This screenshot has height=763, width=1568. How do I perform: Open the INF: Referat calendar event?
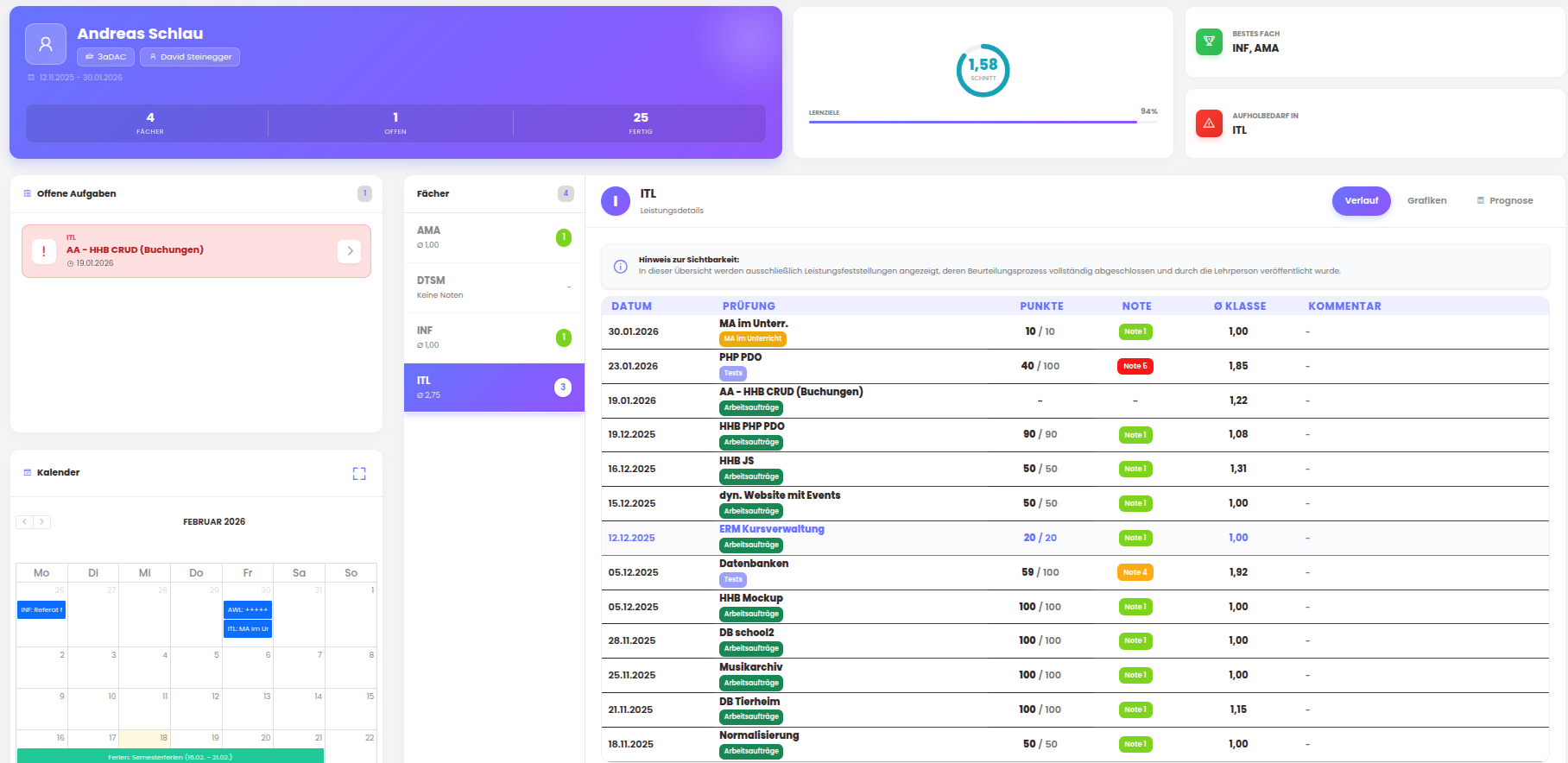(x=41, y=609)
